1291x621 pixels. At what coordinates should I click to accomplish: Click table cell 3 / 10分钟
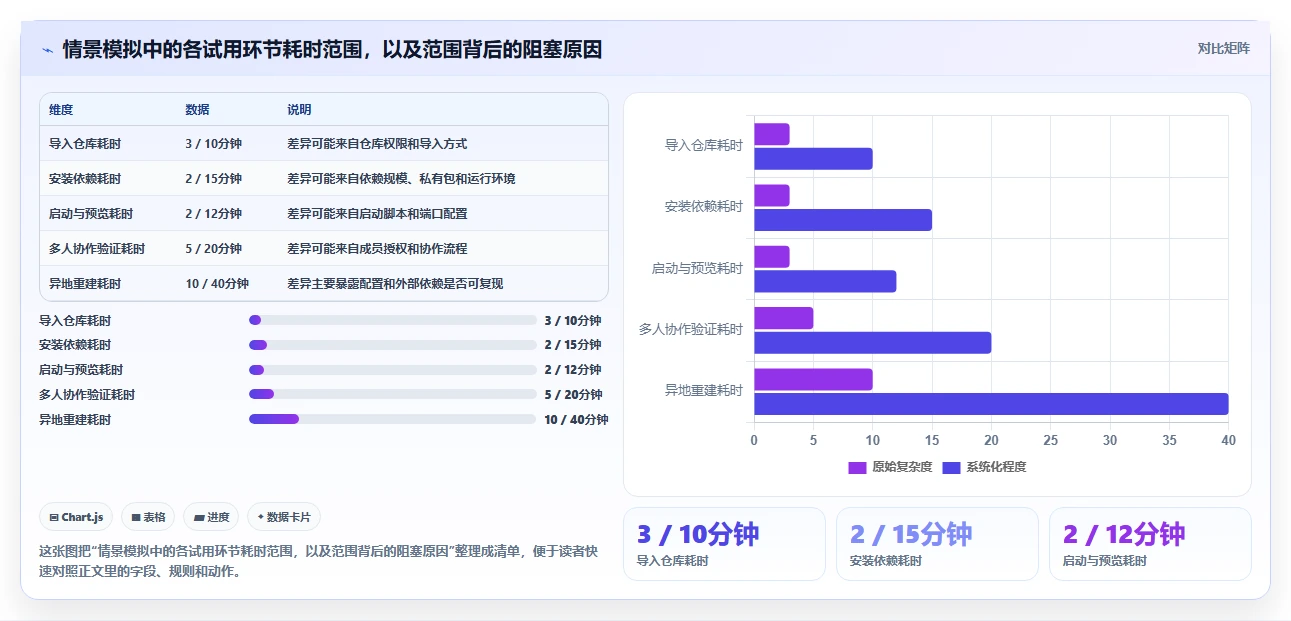click(213, 143)
